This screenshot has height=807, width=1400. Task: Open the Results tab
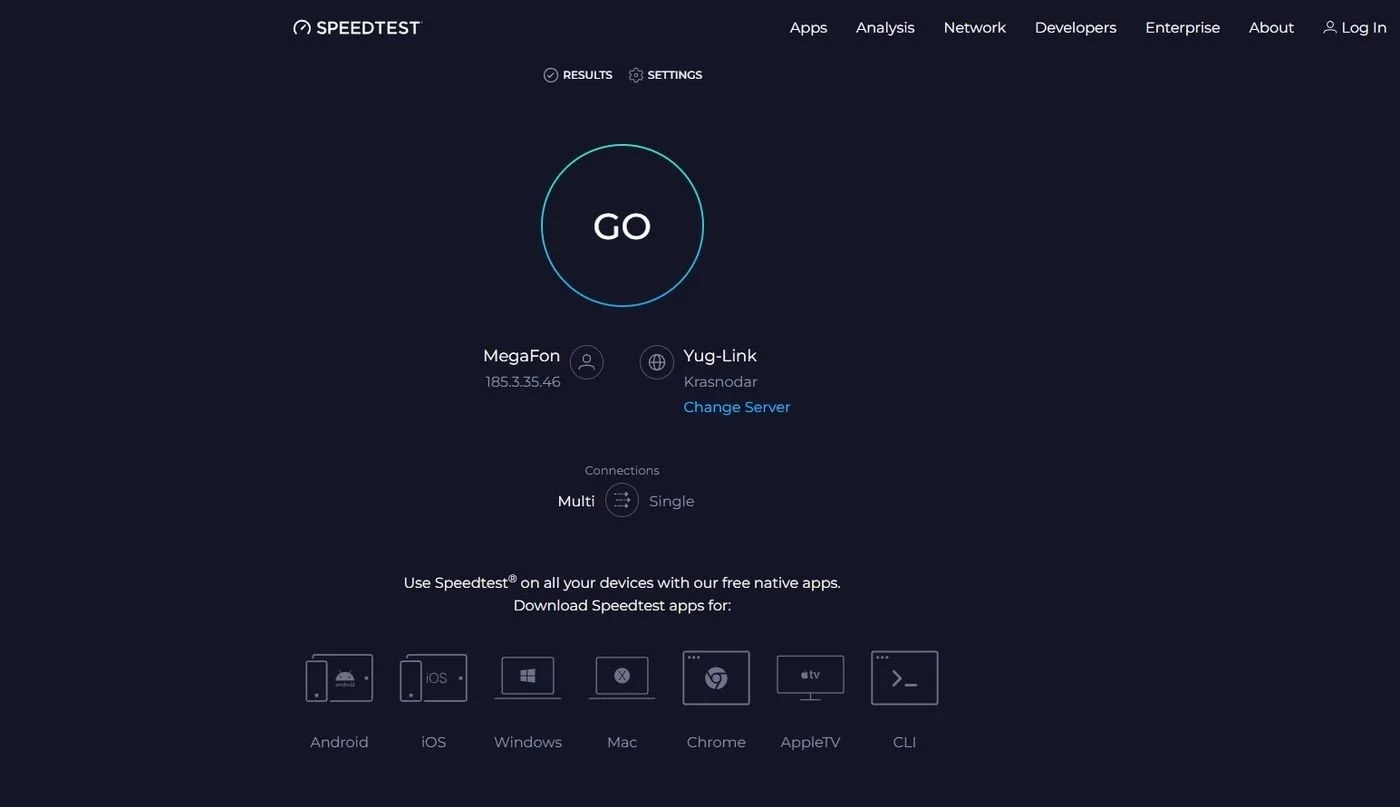[x=578, y=75]
